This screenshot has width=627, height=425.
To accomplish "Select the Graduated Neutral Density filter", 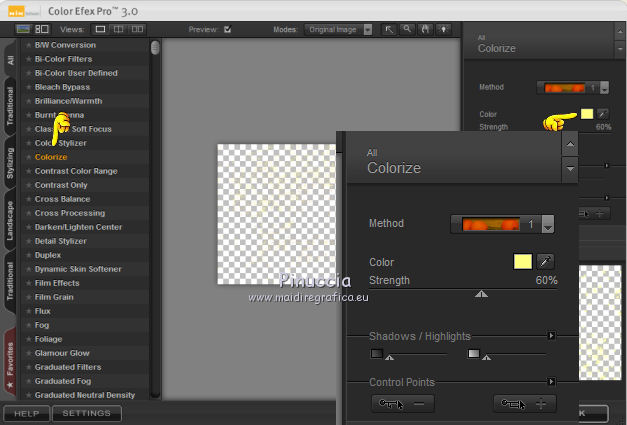I will (x=85, y=395).
